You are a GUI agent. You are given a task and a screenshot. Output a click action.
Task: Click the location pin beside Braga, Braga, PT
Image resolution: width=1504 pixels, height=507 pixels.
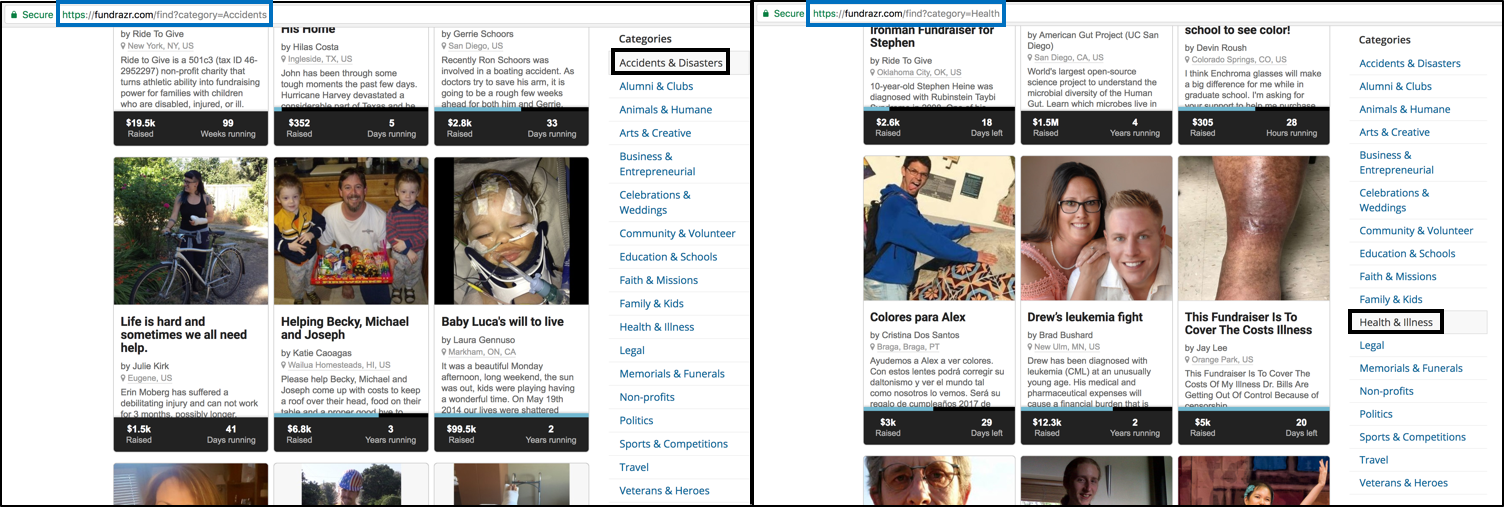873,346
